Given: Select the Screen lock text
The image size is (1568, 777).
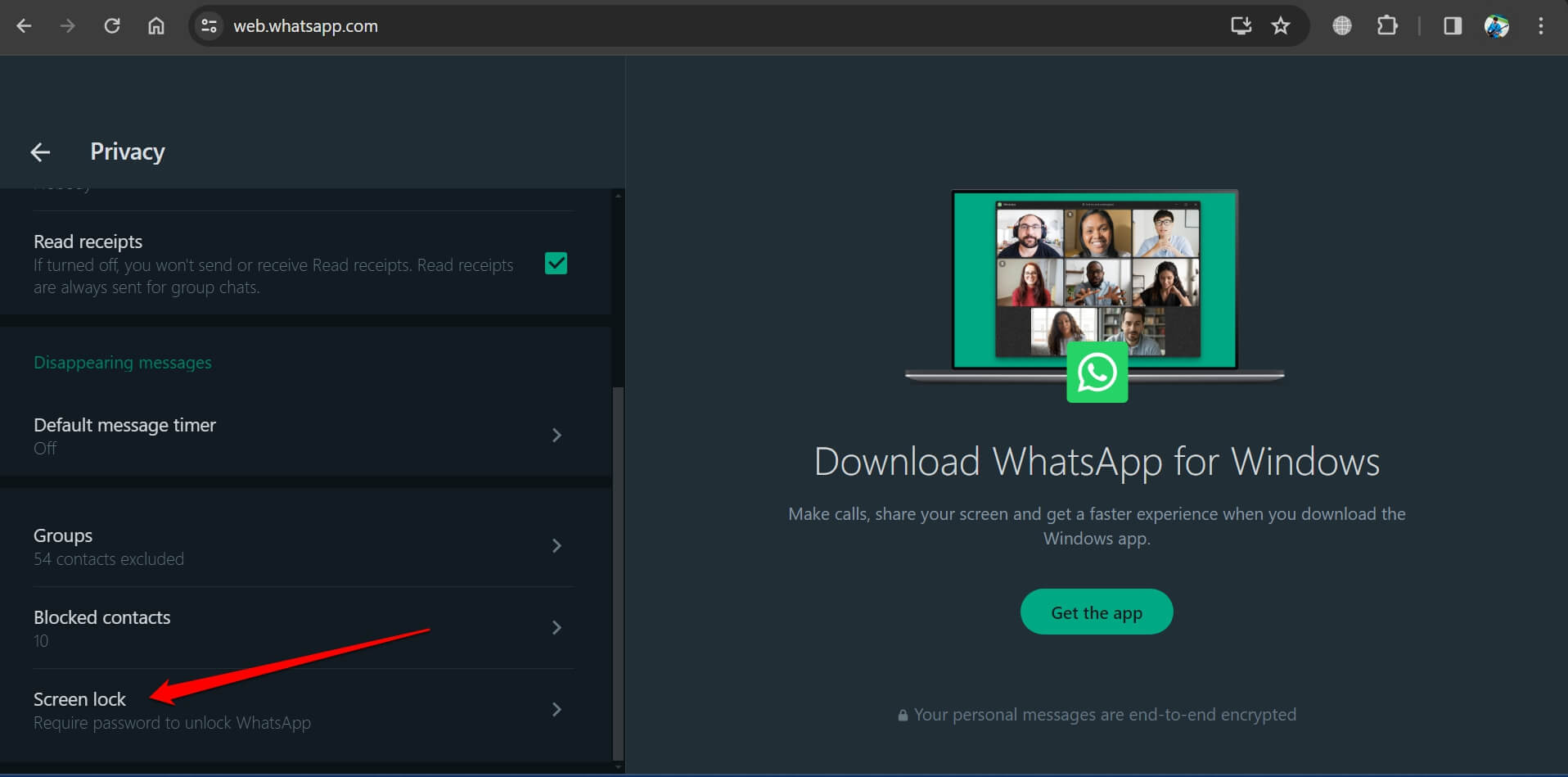Looking at the screenshot, I should [x=79, y=699].
